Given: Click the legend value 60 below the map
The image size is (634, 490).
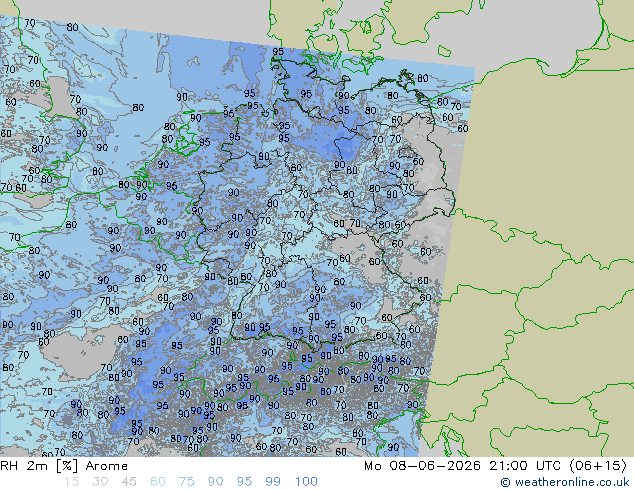Looking at the screenshot, I should point(158,482).
